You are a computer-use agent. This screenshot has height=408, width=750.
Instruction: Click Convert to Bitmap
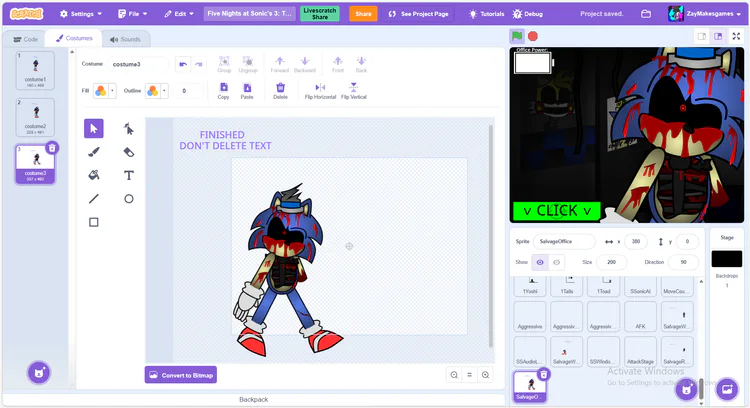[181, 375]
